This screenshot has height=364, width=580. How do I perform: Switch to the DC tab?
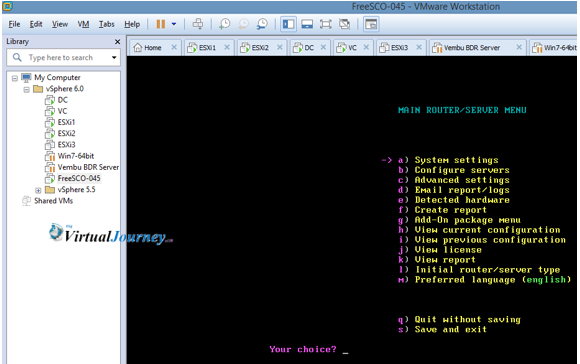(x=309, y=48)
